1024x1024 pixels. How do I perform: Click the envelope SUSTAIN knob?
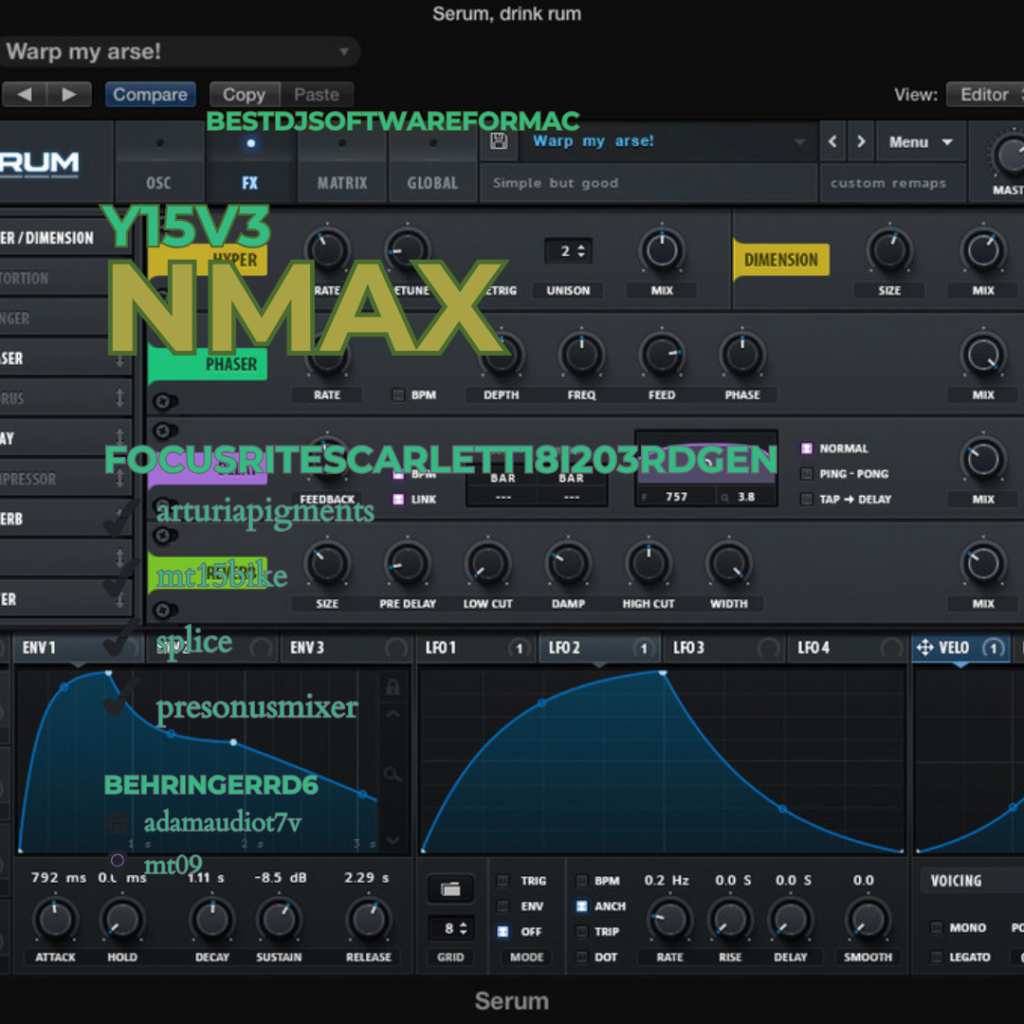pos(279,919)
